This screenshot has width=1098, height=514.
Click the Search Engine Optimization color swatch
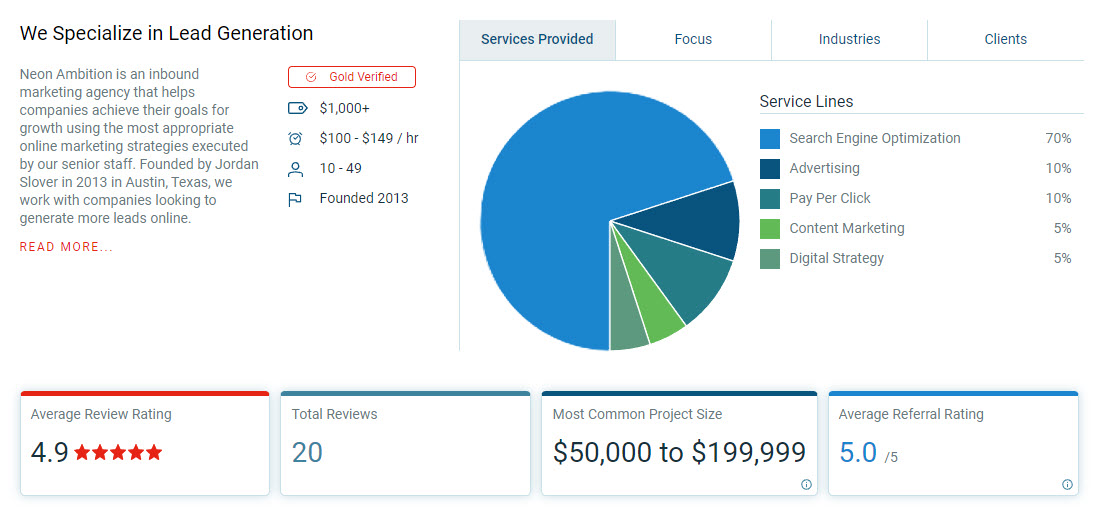pyautogui.click(x=769, y=139)
